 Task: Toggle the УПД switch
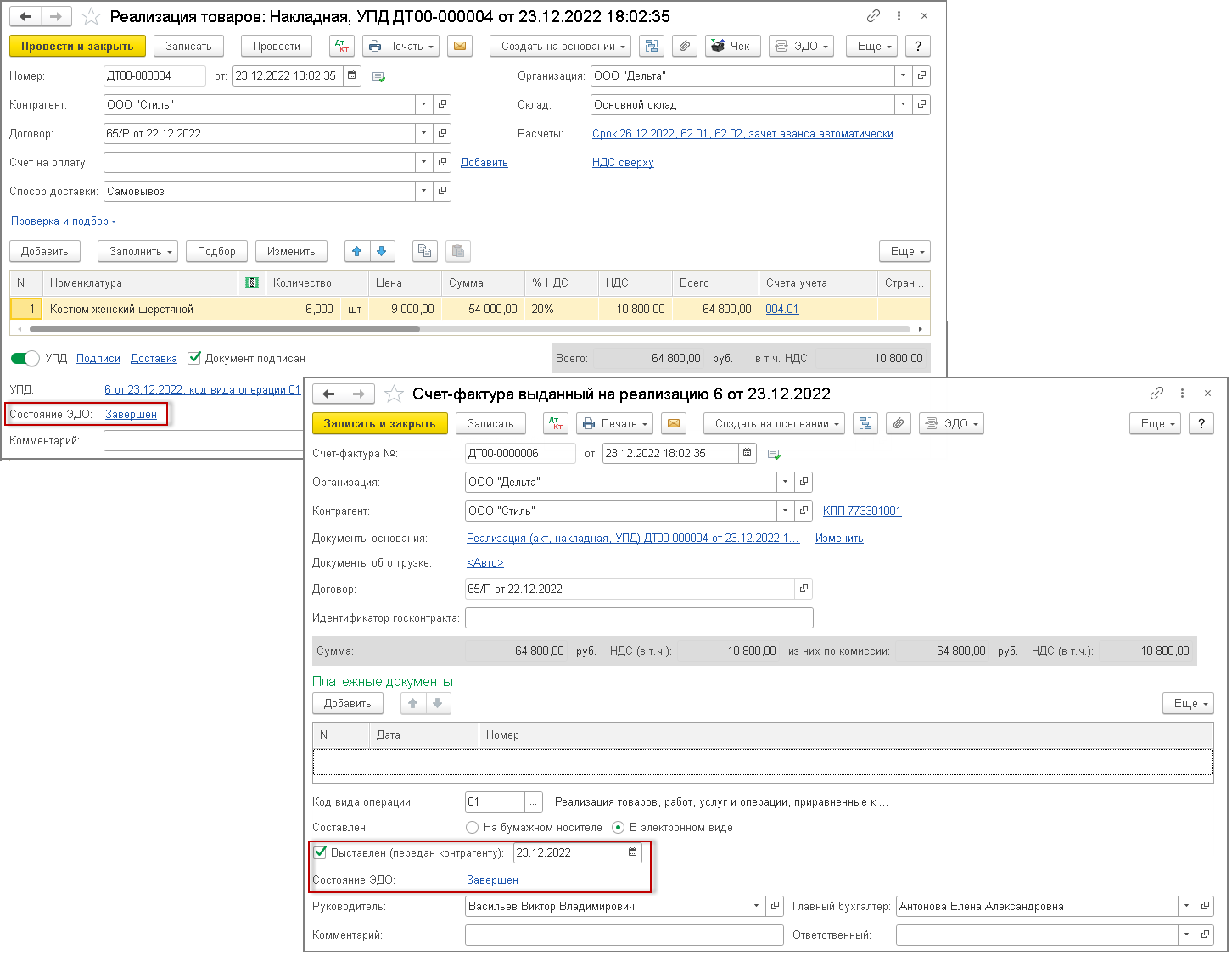click(25, 358)
